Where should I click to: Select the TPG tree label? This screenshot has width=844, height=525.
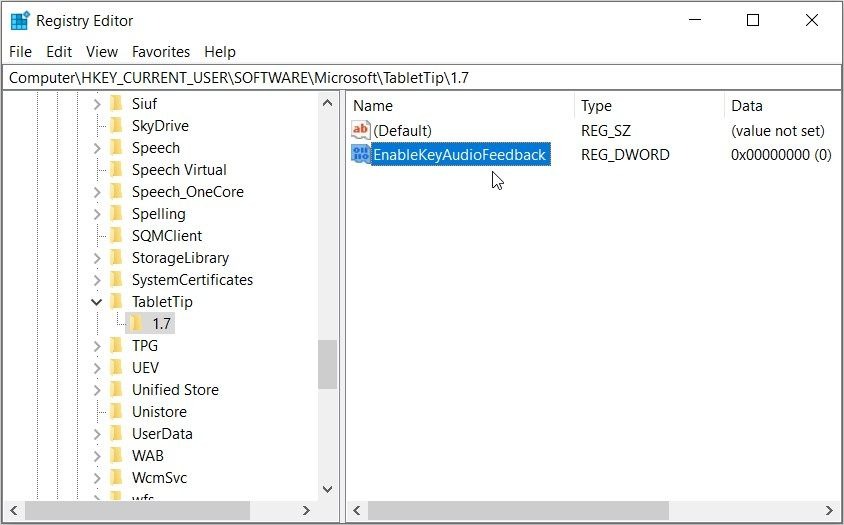pos(145,345)
